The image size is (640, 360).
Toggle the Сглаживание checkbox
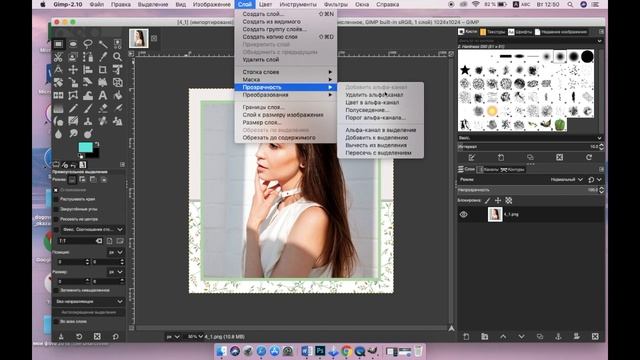pos(56,190)
